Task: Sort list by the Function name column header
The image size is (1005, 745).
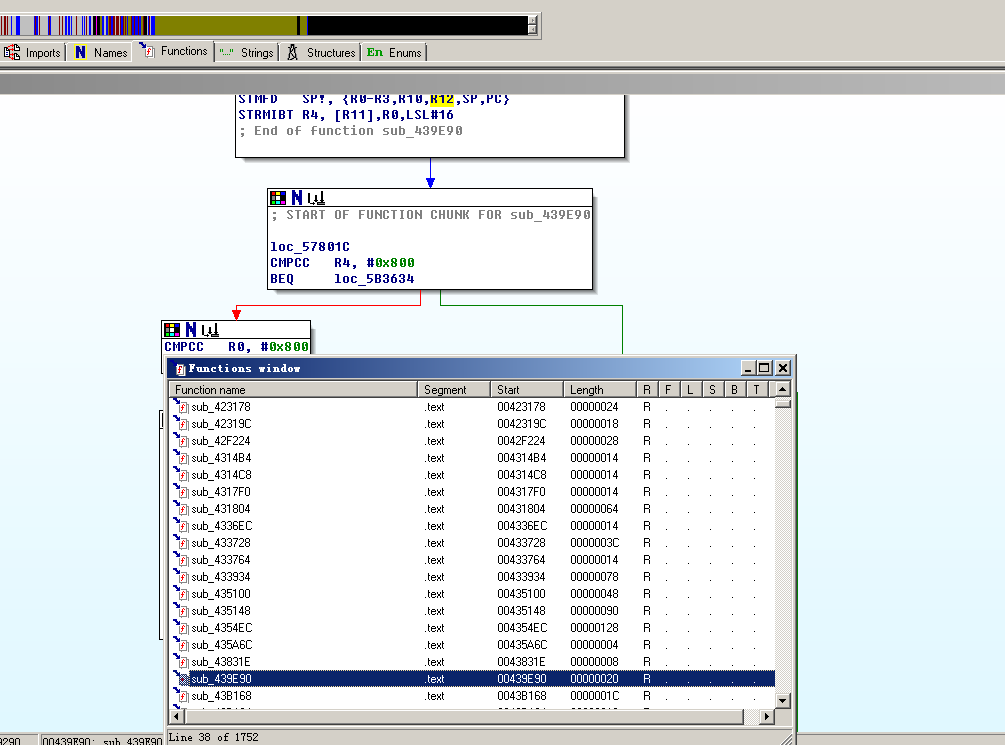Action: click(292, 389)
